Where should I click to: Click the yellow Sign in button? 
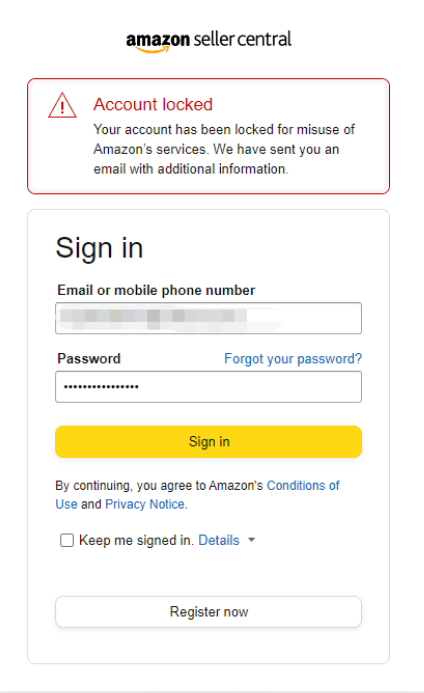coord(208,442)
